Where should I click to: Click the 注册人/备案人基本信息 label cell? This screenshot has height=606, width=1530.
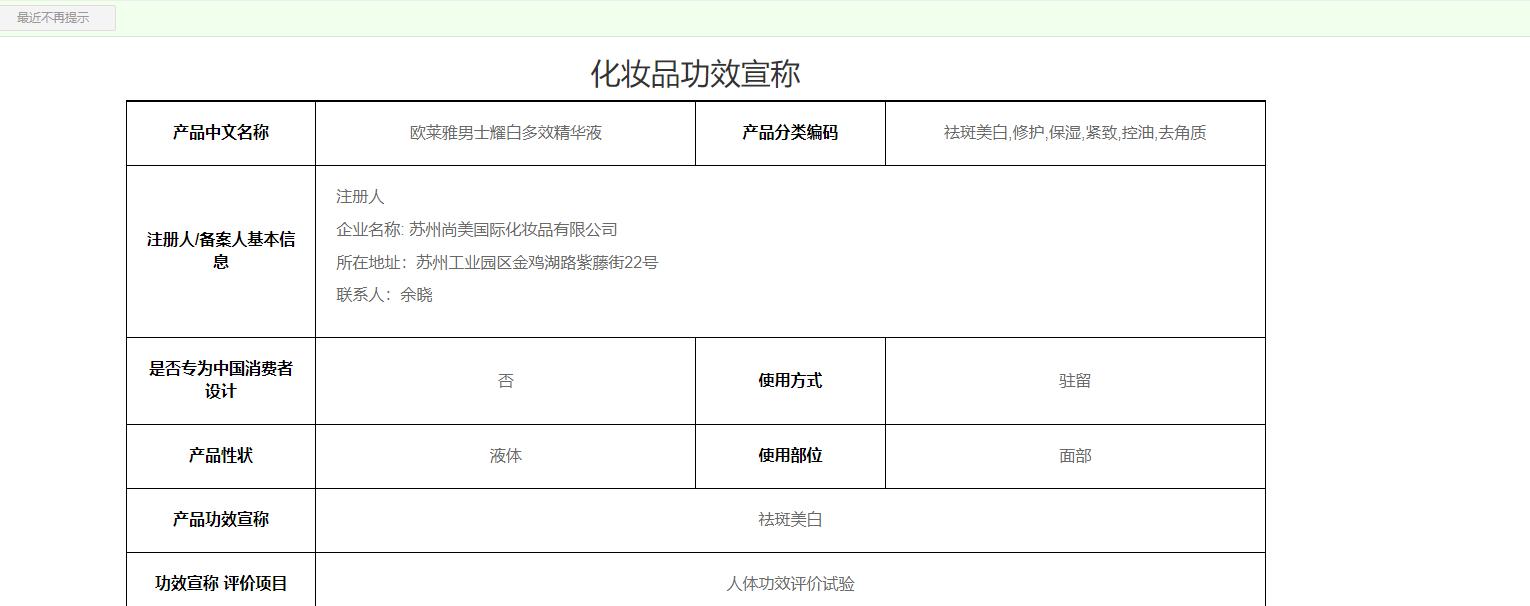[x=221, y=251]
